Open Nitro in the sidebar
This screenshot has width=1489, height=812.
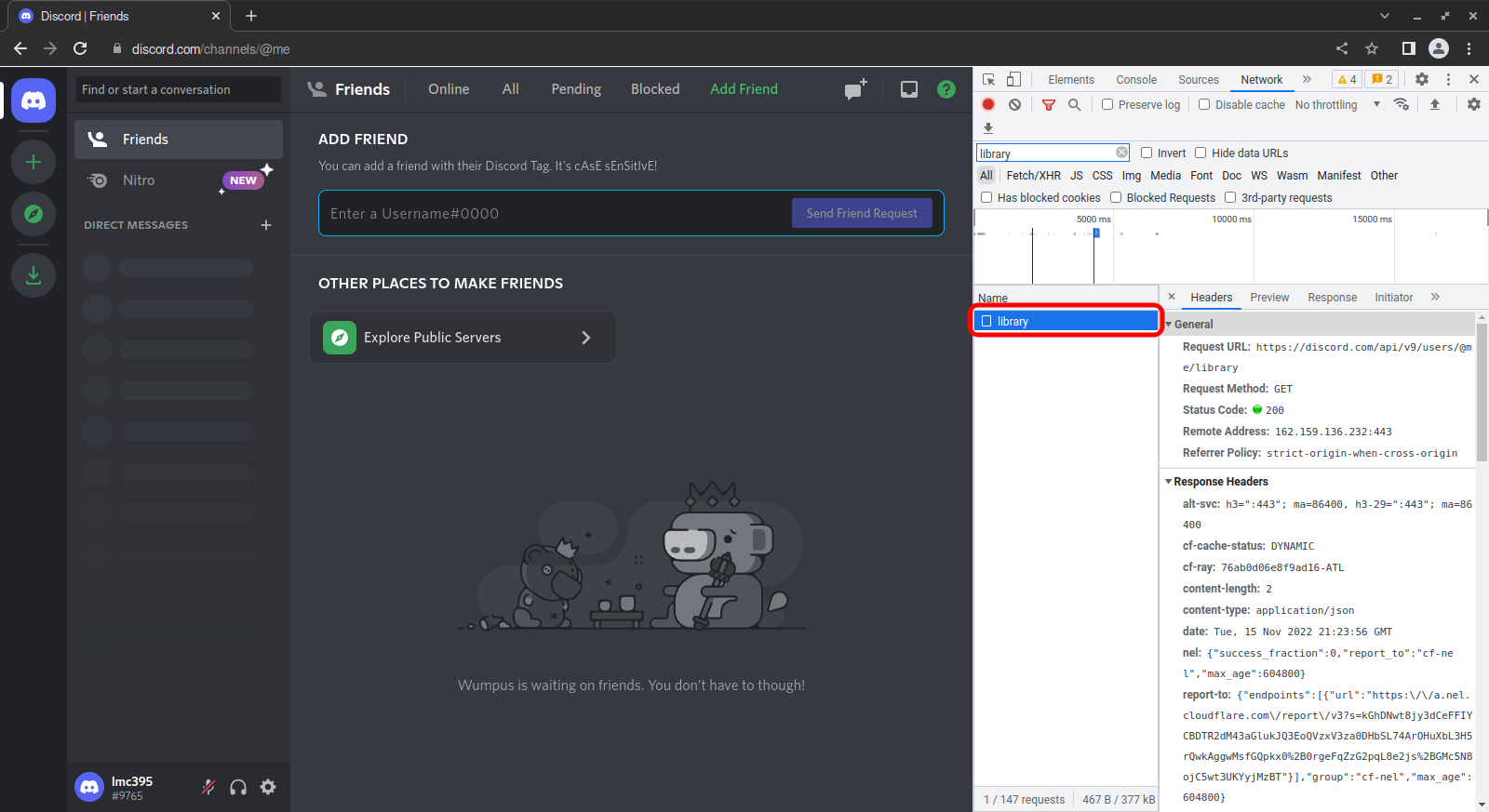point(179,180)
